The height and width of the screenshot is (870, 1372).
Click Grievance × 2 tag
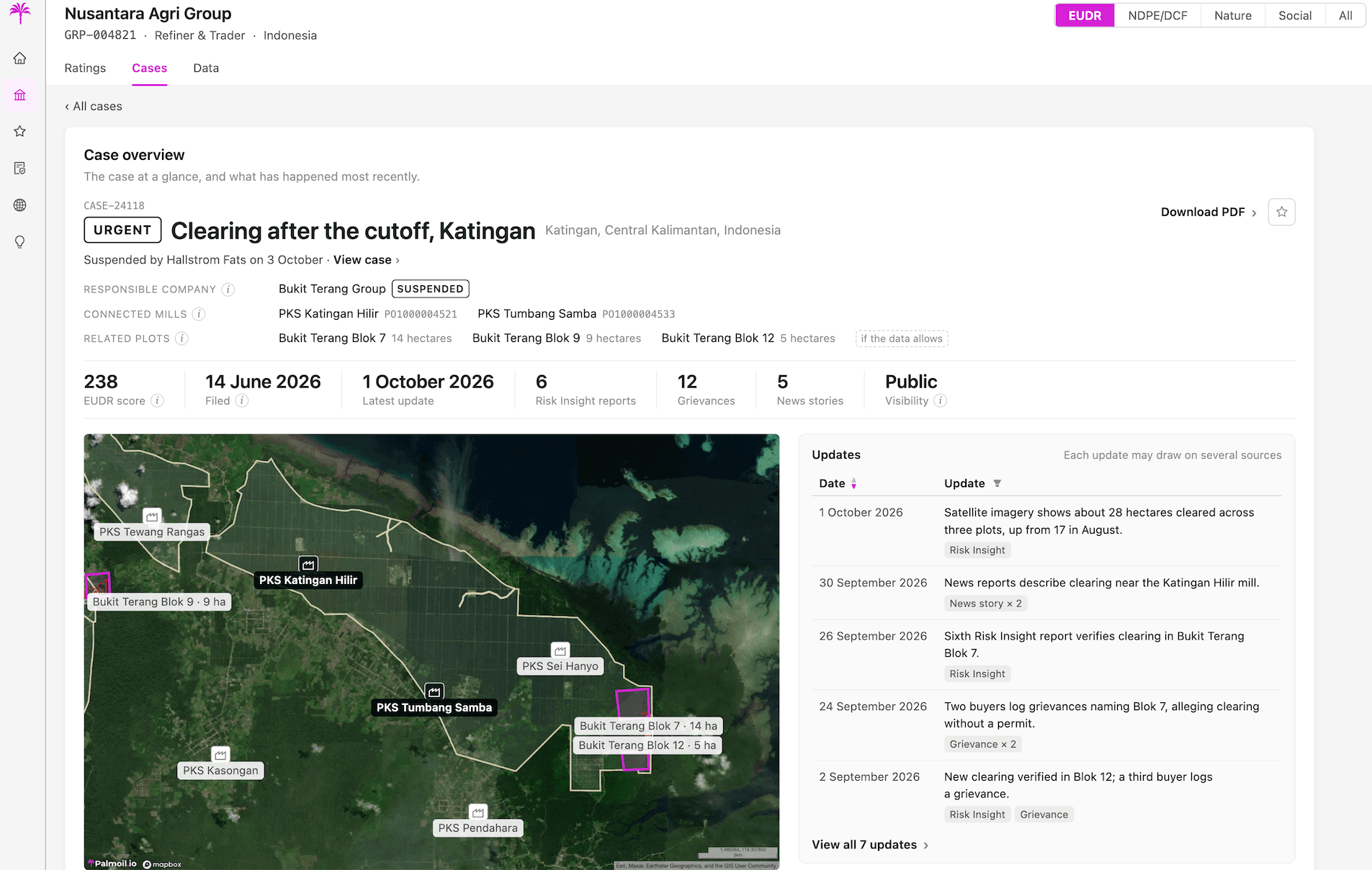(982, 745)
